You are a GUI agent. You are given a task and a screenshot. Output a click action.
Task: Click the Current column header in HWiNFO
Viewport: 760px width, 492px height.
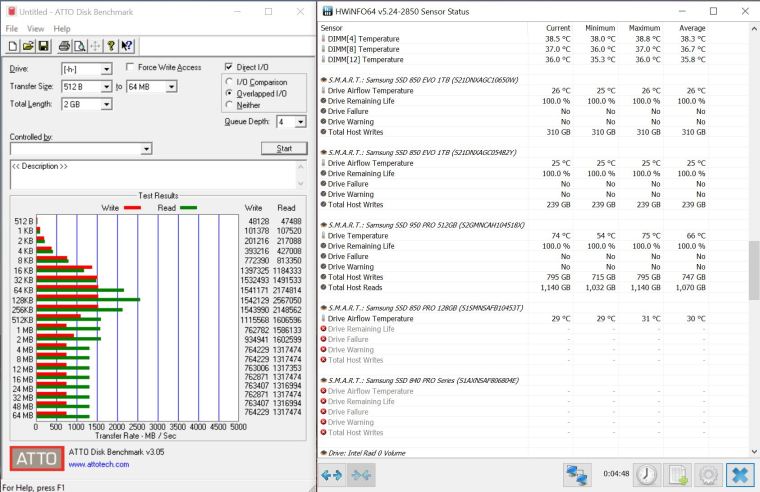pos(558,28)
